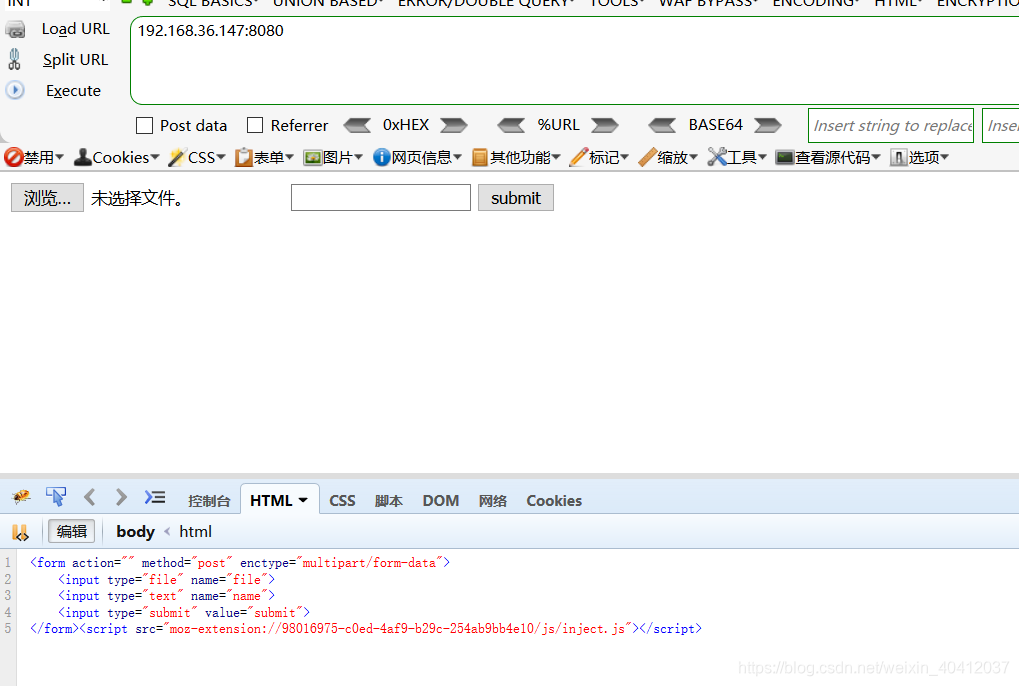Click left arrow beside 0xHEX
The image size is (1019, 686).
[x=357, y=125]
